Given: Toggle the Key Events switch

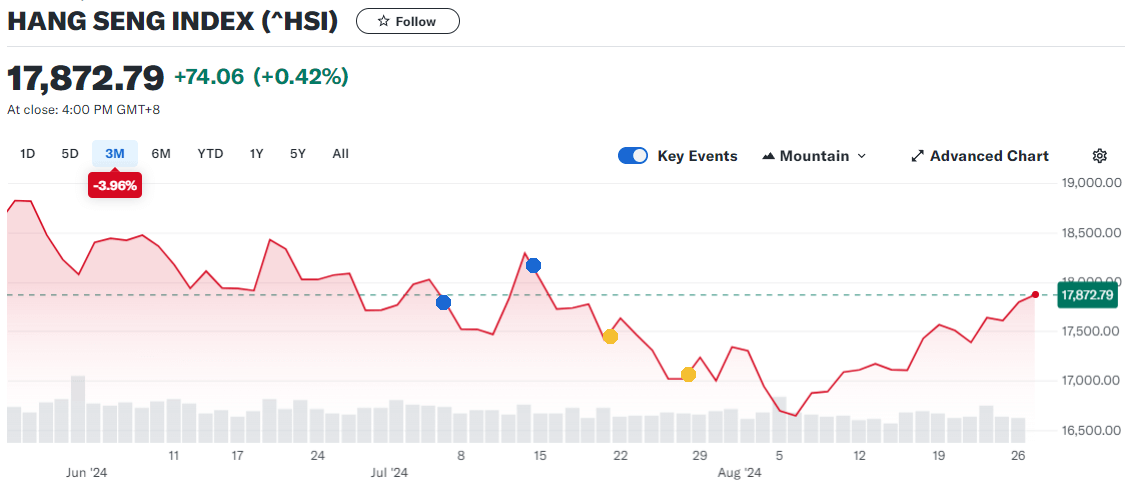Looking at the screenshot, I should (633, 156).
